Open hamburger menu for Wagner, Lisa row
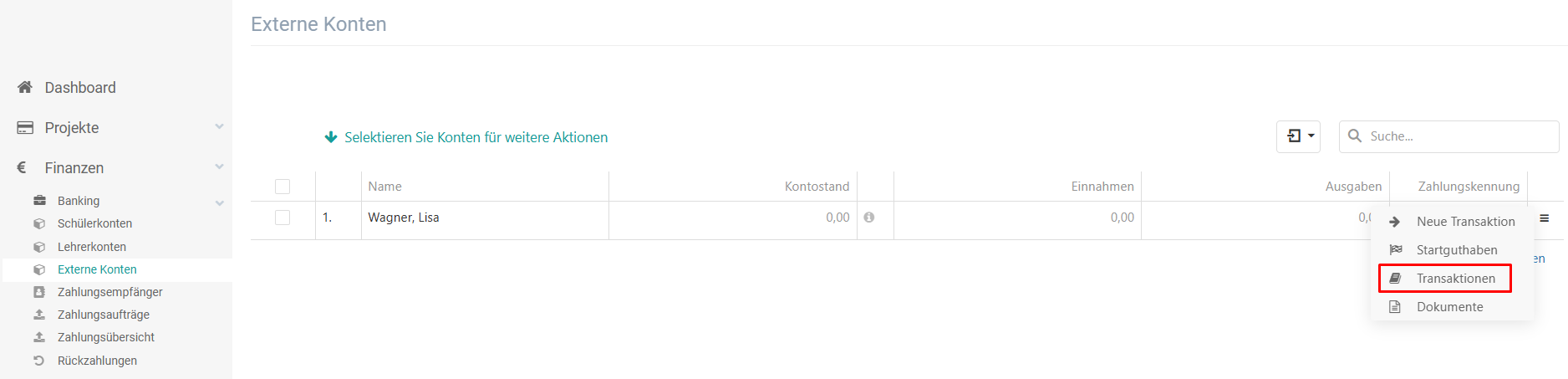 coord(1545,218)
